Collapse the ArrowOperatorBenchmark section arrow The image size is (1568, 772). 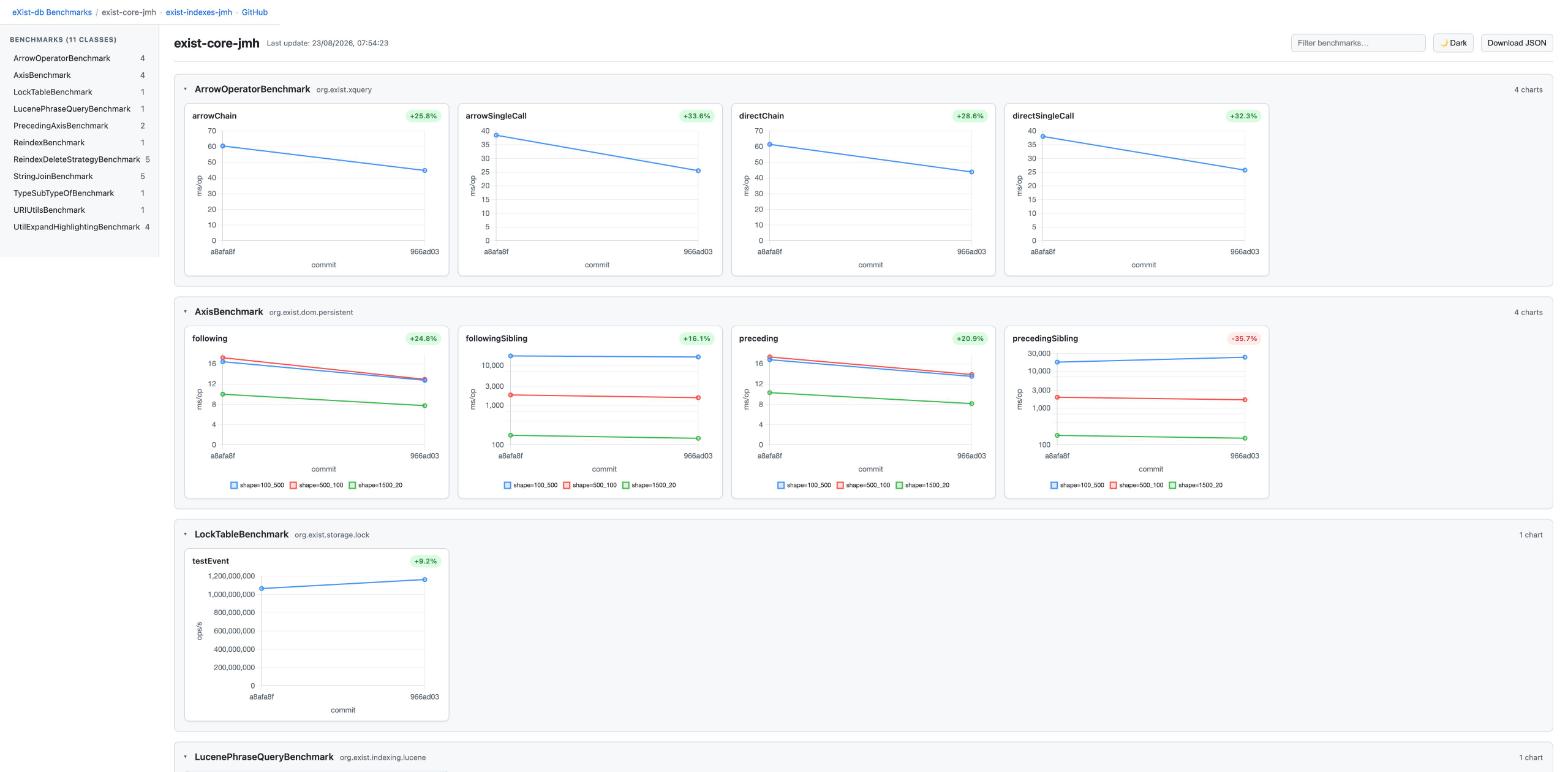pos(185,89)
